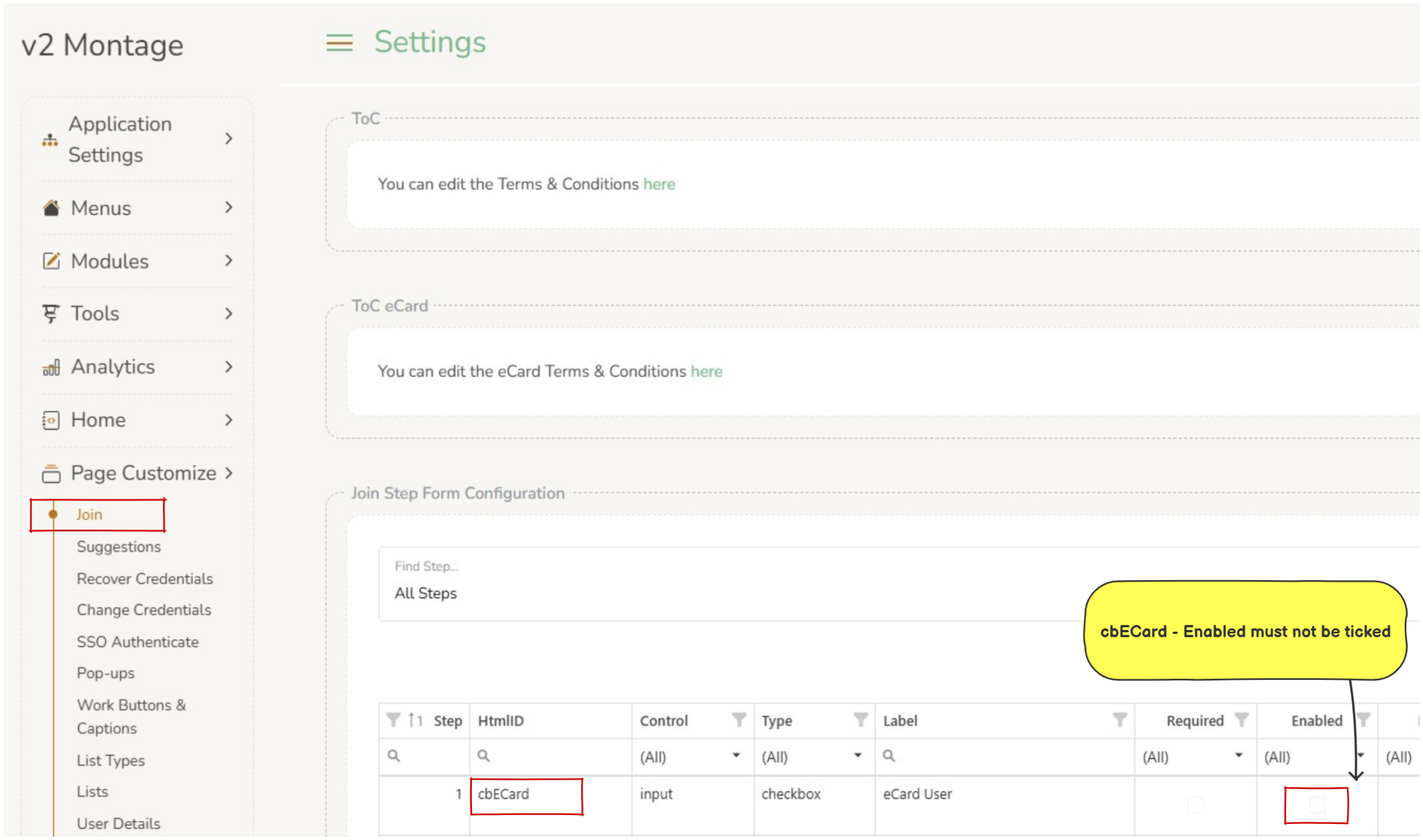Screen dimensions: 1423x840
Task: Click the 'here' link for eCard Terms
Action: tap(706, 371)
